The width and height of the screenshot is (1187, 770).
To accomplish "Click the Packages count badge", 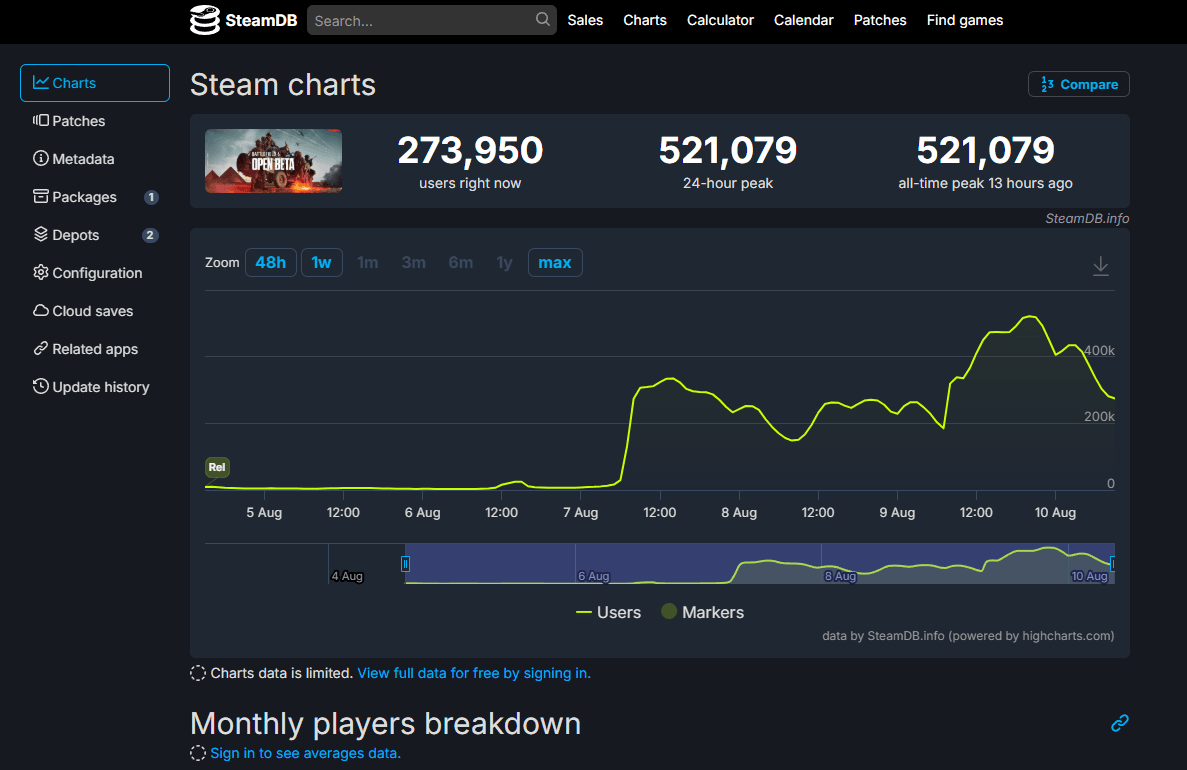I will coord(151,198).
